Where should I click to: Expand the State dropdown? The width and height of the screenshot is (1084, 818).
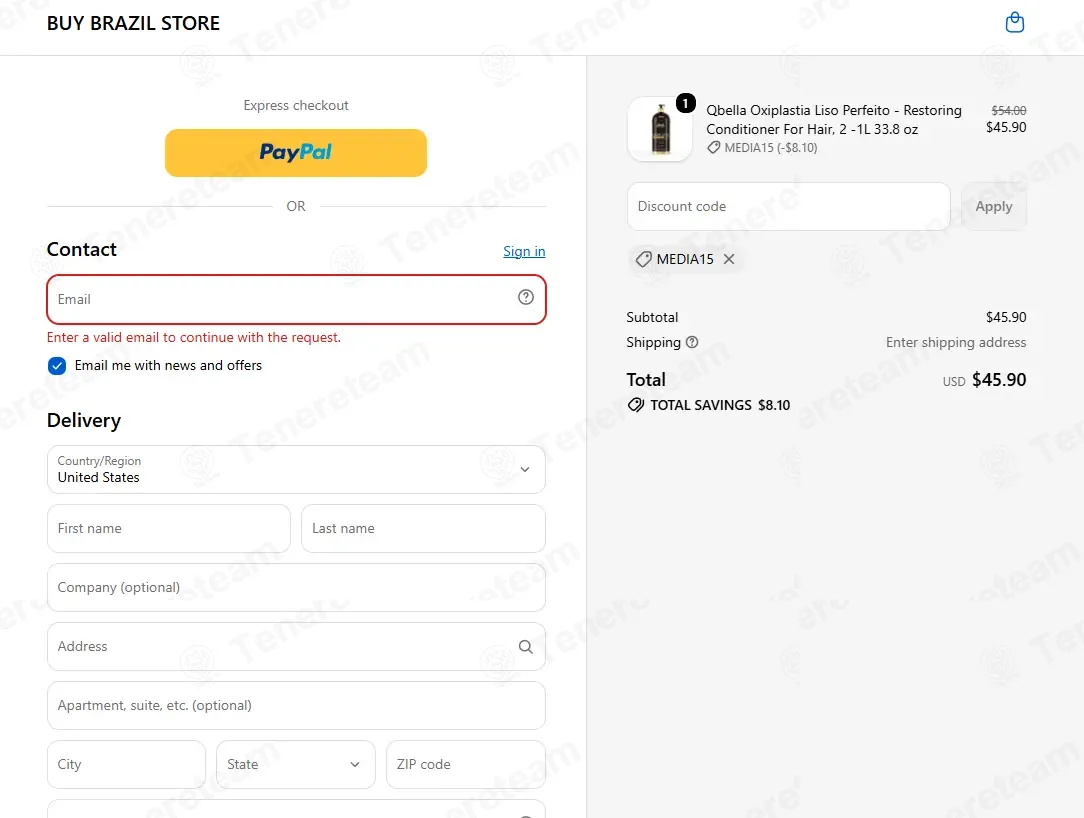tap(295, 764)
